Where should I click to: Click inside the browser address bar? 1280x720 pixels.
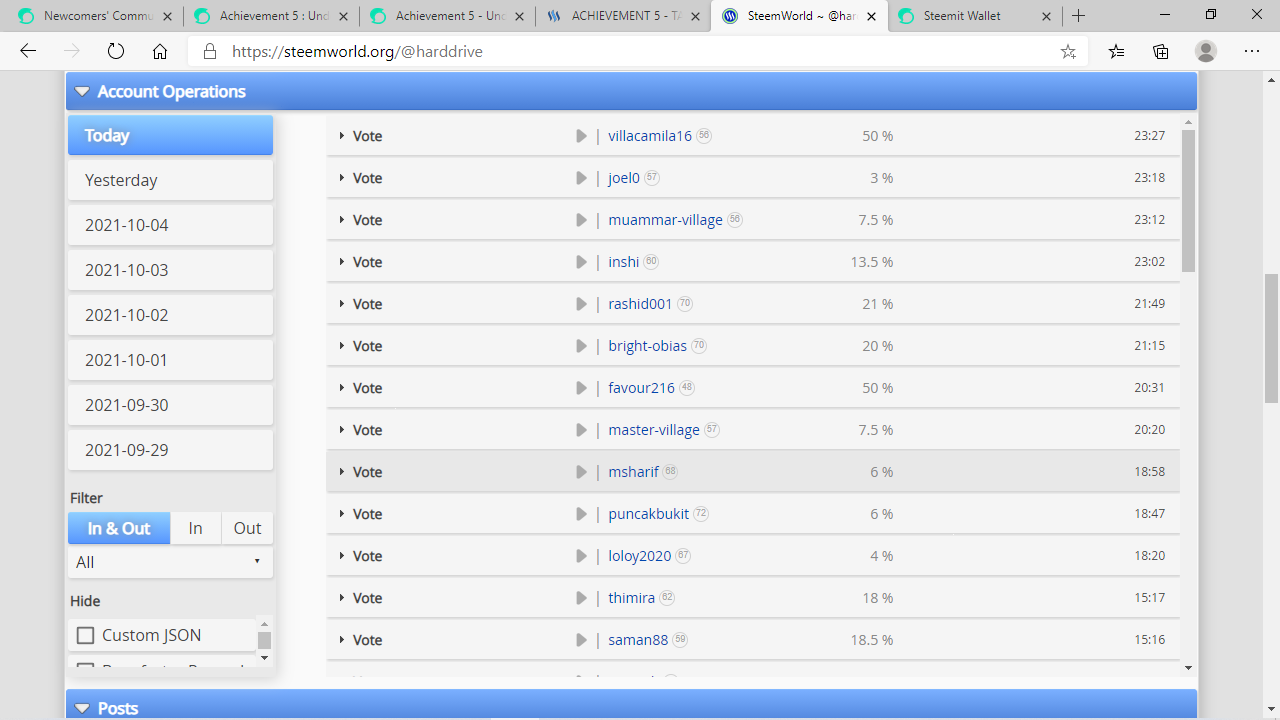(x=500, y=51)
